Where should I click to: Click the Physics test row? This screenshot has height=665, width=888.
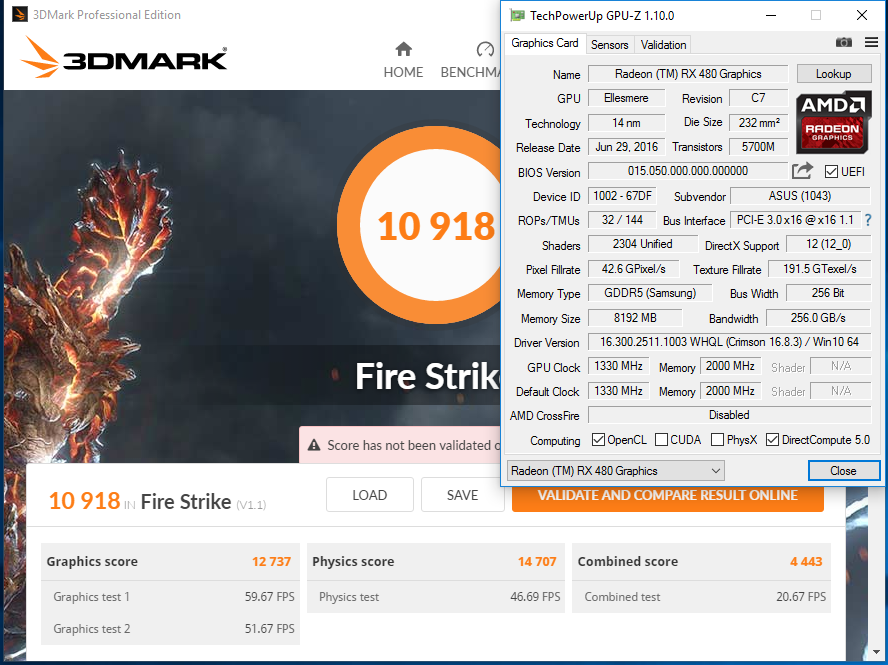pyautogui.click(x=436, y=596)
